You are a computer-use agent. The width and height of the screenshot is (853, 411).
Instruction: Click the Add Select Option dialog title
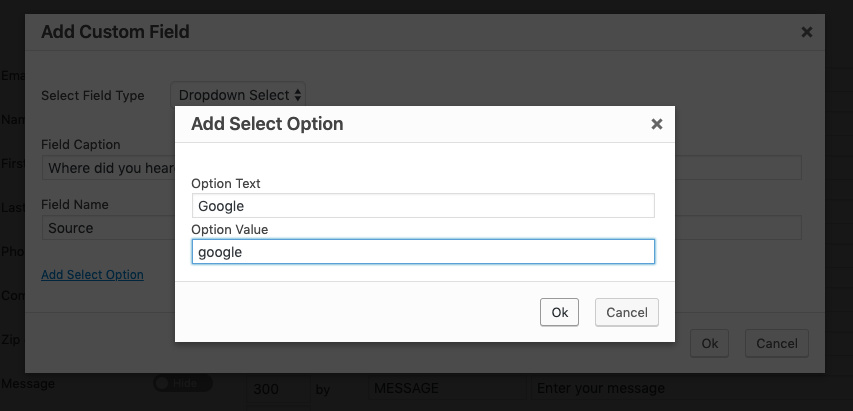tap(267, 125)
